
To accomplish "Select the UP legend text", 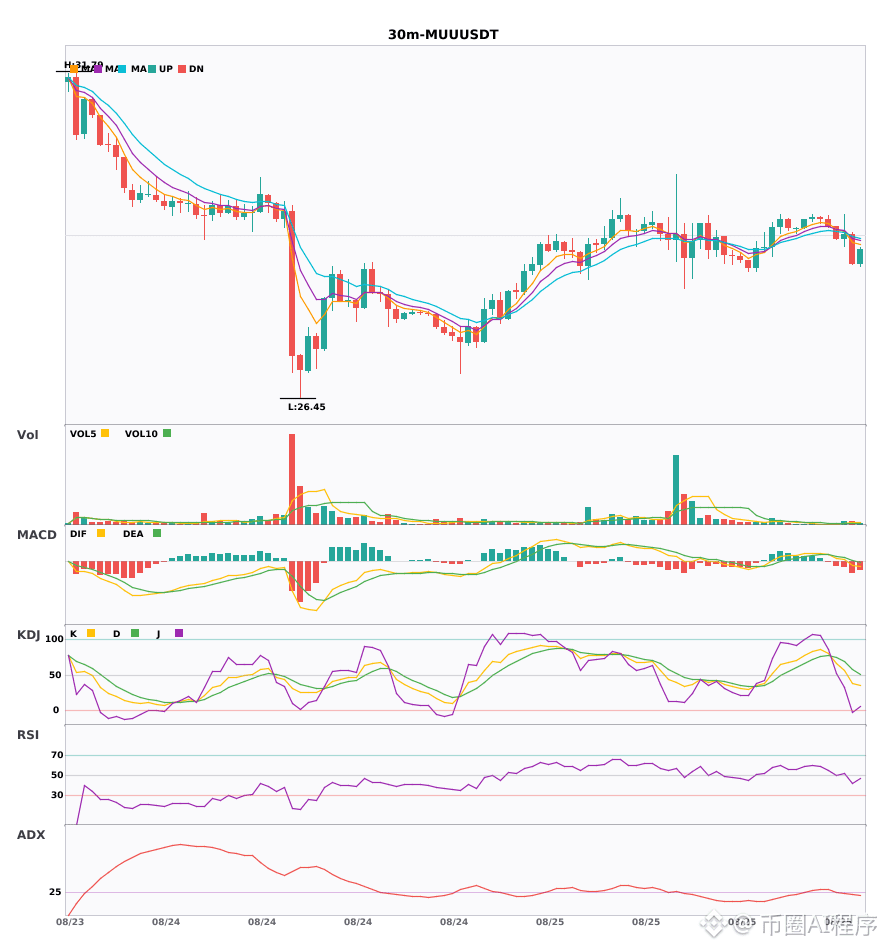I will [166, 69].
